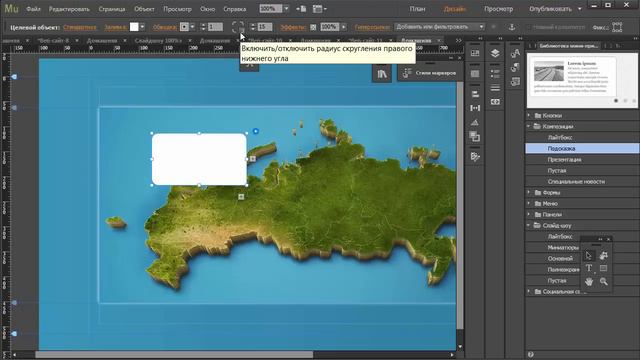Open the embedded HTML code panel icon
The height and width of the screenshot is (360, 640).
point(495,102)
